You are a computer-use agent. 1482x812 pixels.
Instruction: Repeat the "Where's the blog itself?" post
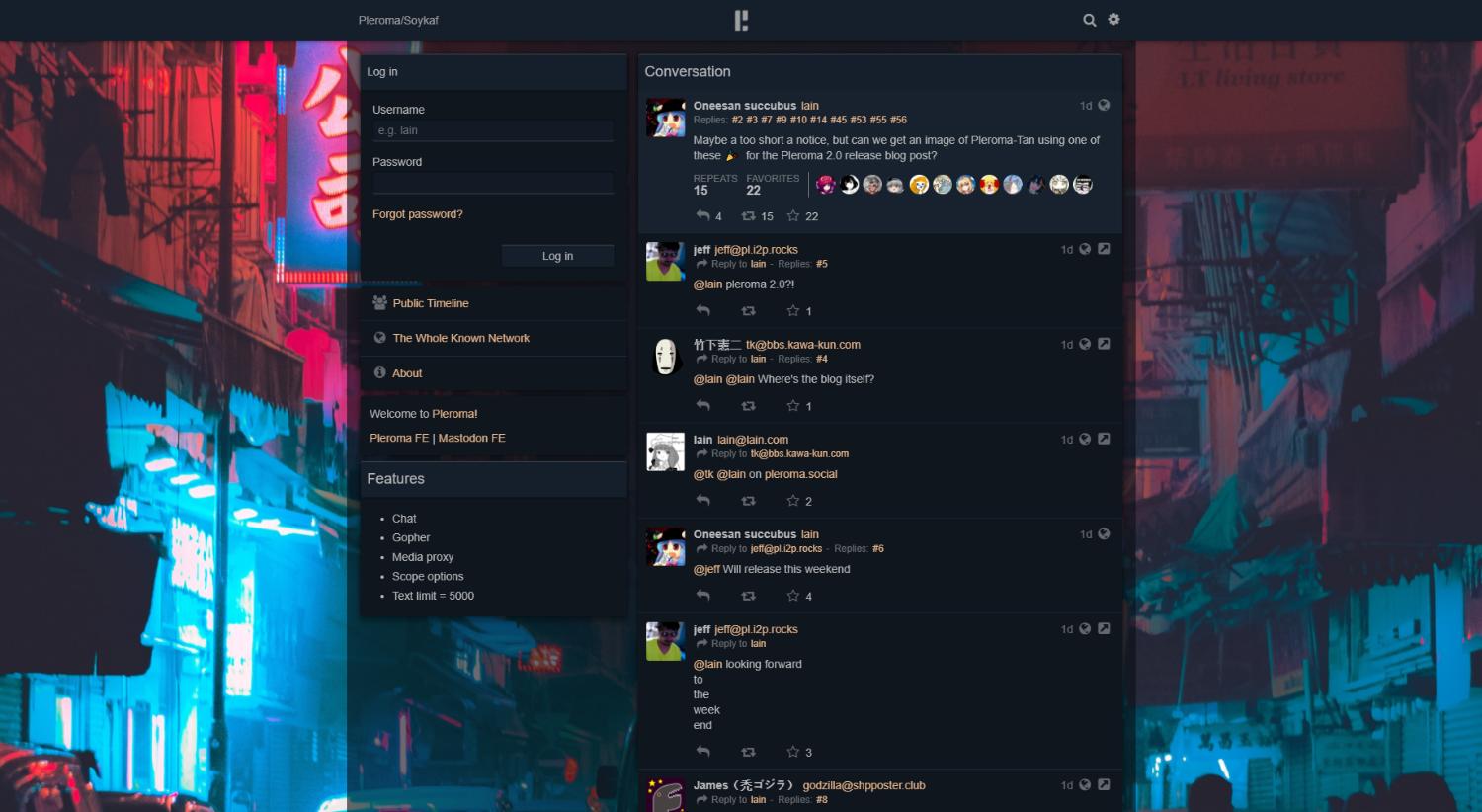click(x=749, y=405)
